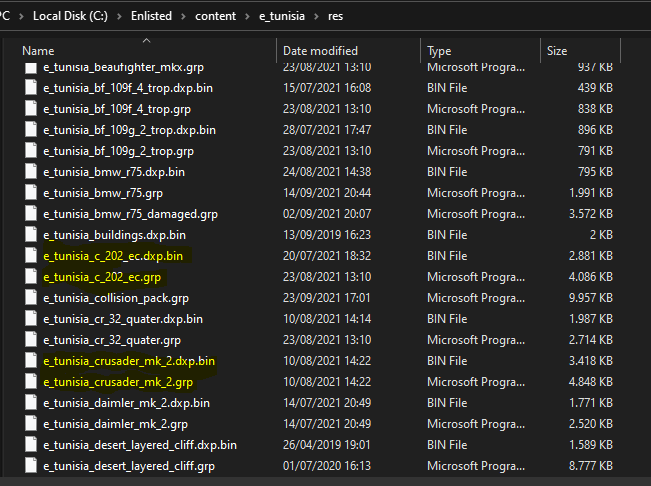The width and height of the screenshot is (651, 486).
Task: Select file e_tunisia_bmw_r75.grp
Action: (103, 193)
